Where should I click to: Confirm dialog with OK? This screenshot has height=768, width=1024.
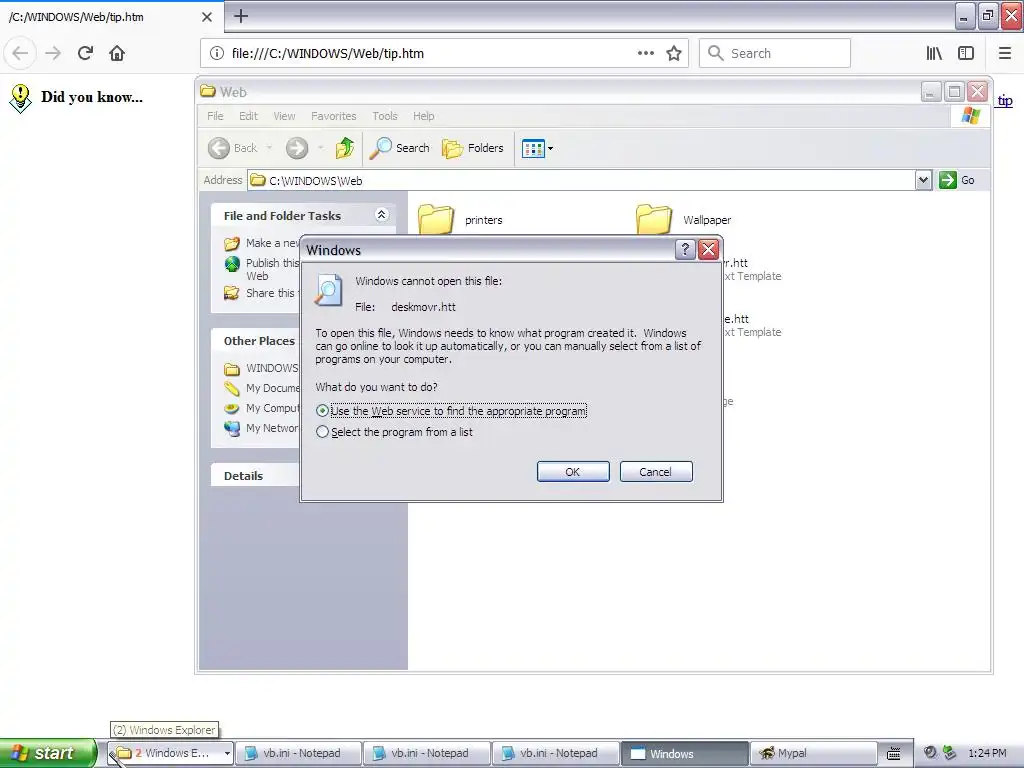[573, 472]
